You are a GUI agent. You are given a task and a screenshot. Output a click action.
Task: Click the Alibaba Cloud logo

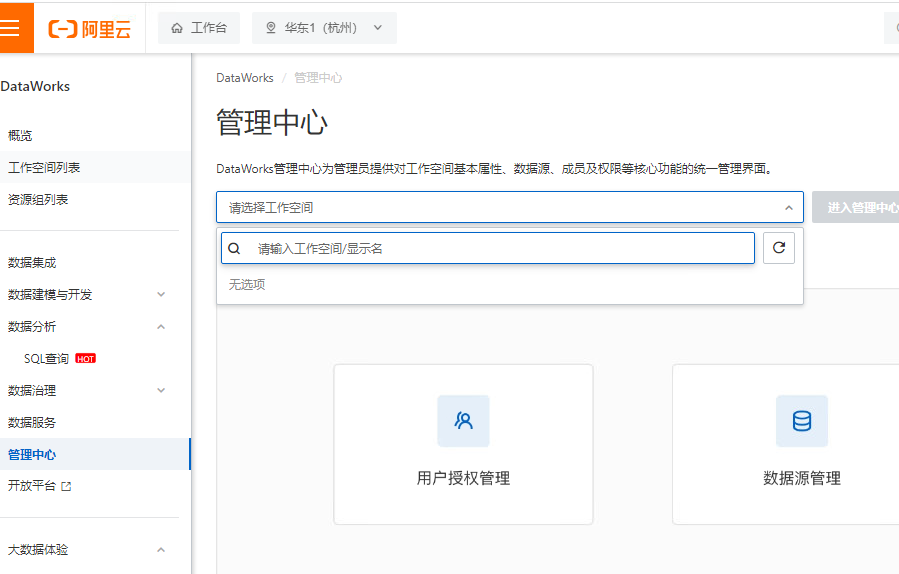point(89,29)
